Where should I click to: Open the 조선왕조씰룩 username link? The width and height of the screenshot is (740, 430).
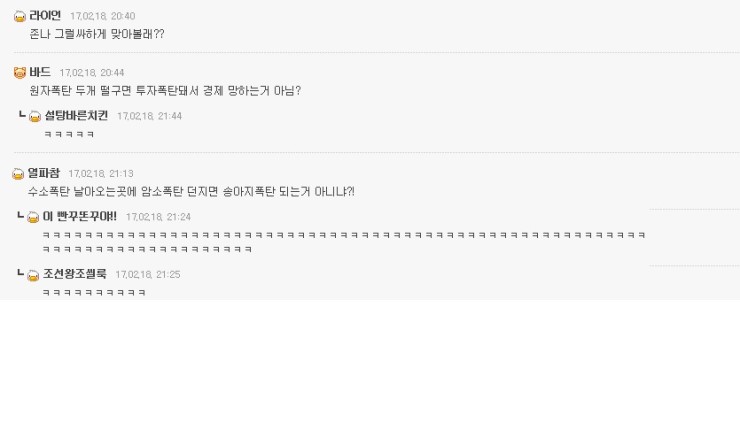pos(74,274)
